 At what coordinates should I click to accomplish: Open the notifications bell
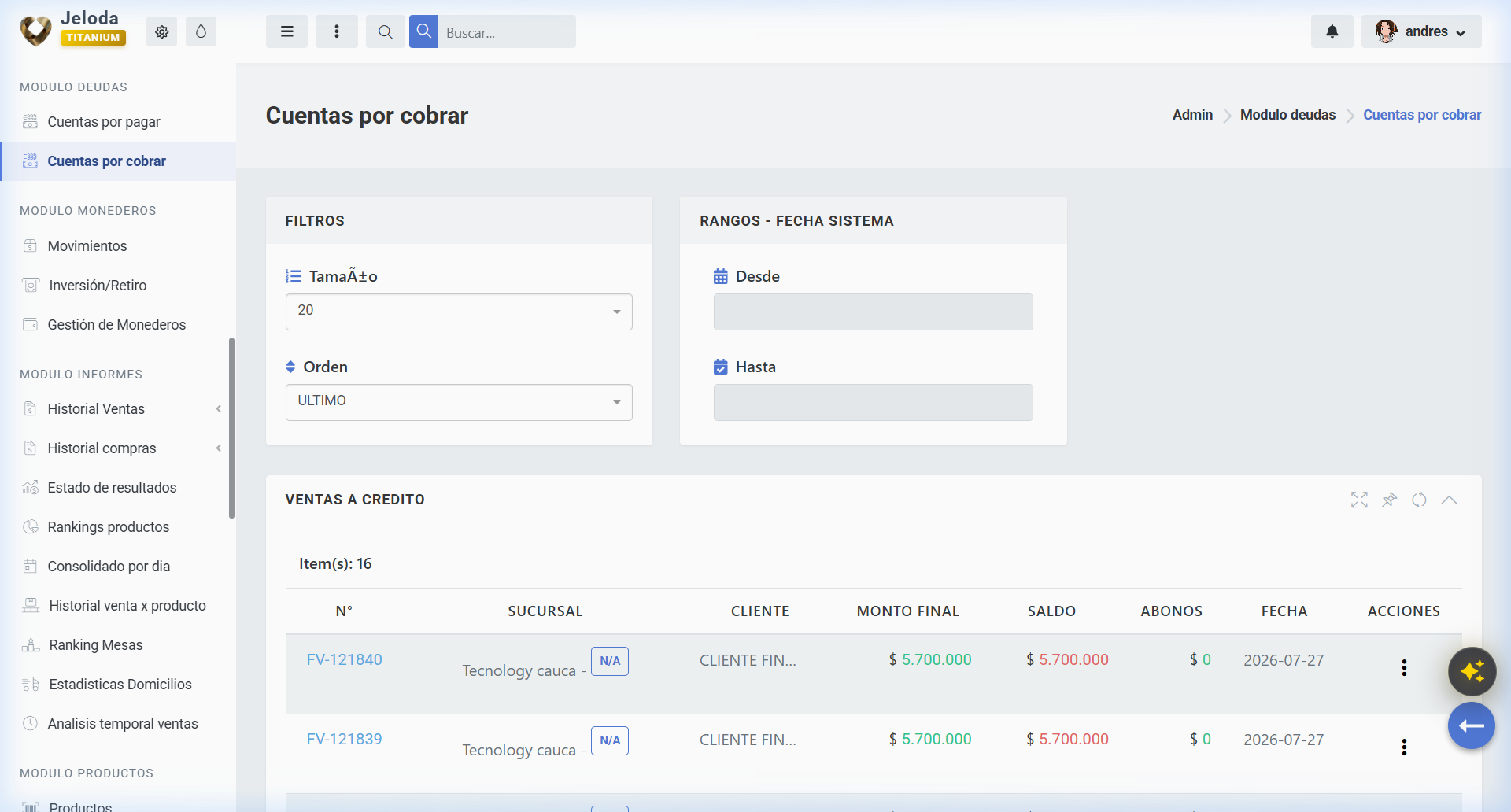1332,31
